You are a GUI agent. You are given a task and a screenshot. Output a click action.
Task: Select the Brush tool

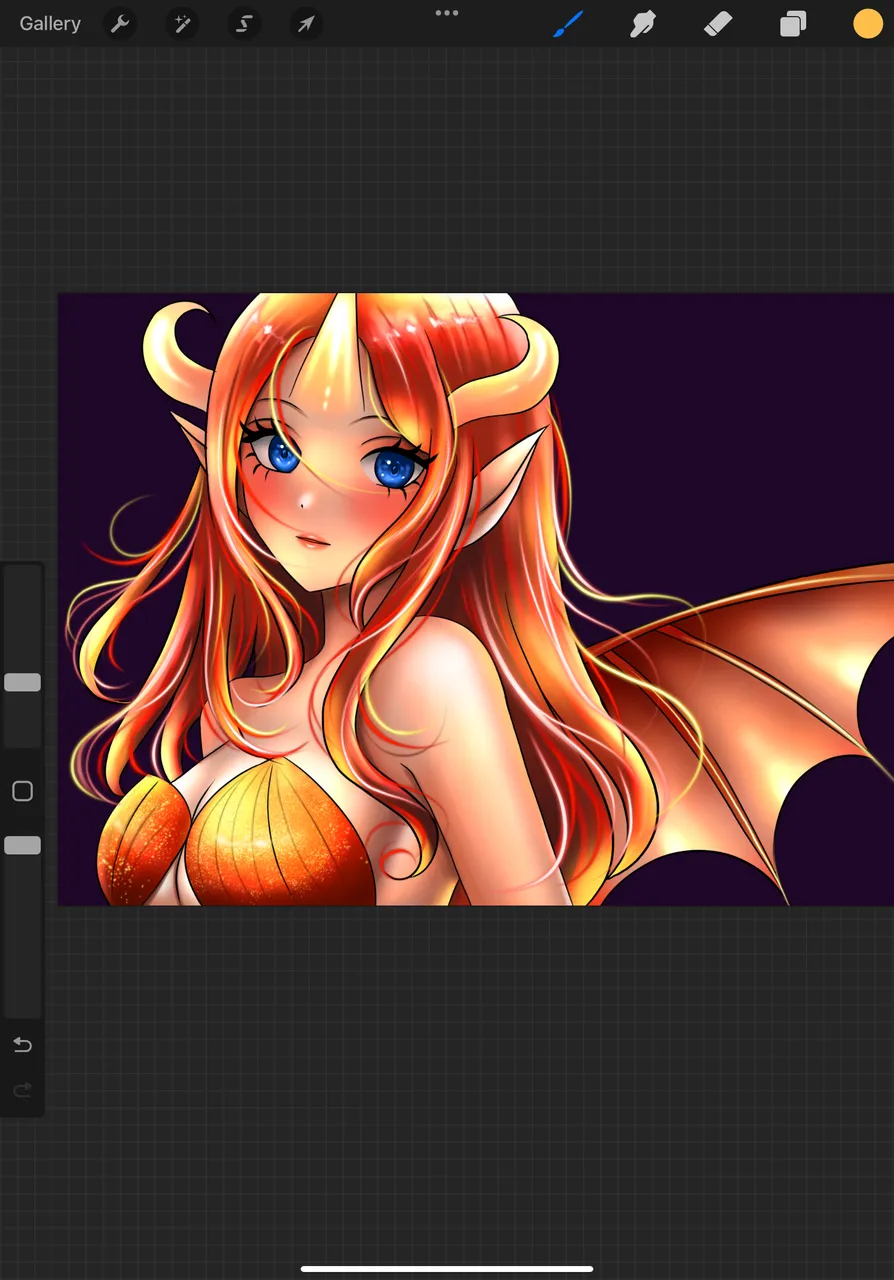(x=568, y=23)
